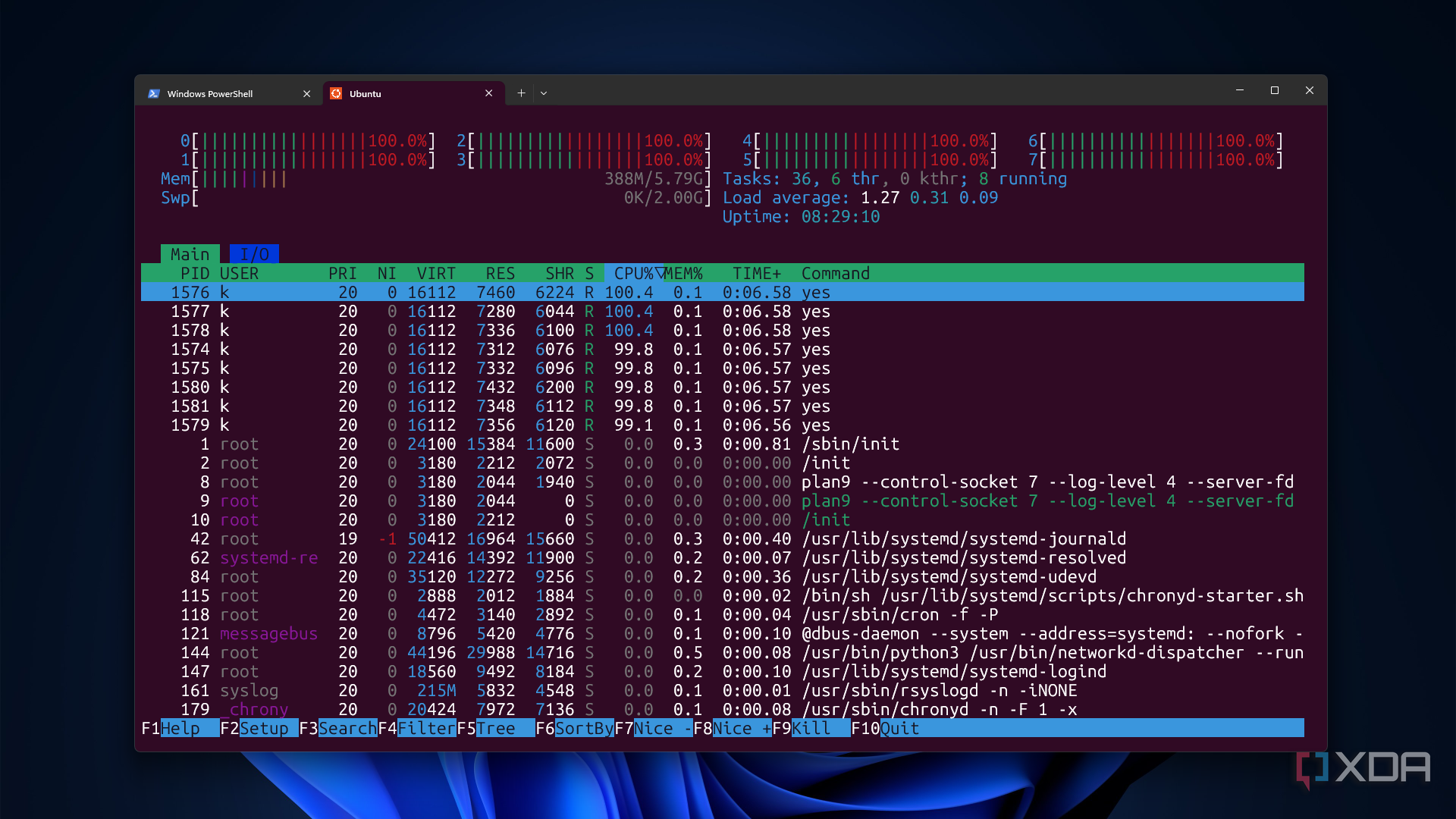Select the process row with PID 1579
The height and width of the screenshot is (819, 1456).
tap(722, 425)
